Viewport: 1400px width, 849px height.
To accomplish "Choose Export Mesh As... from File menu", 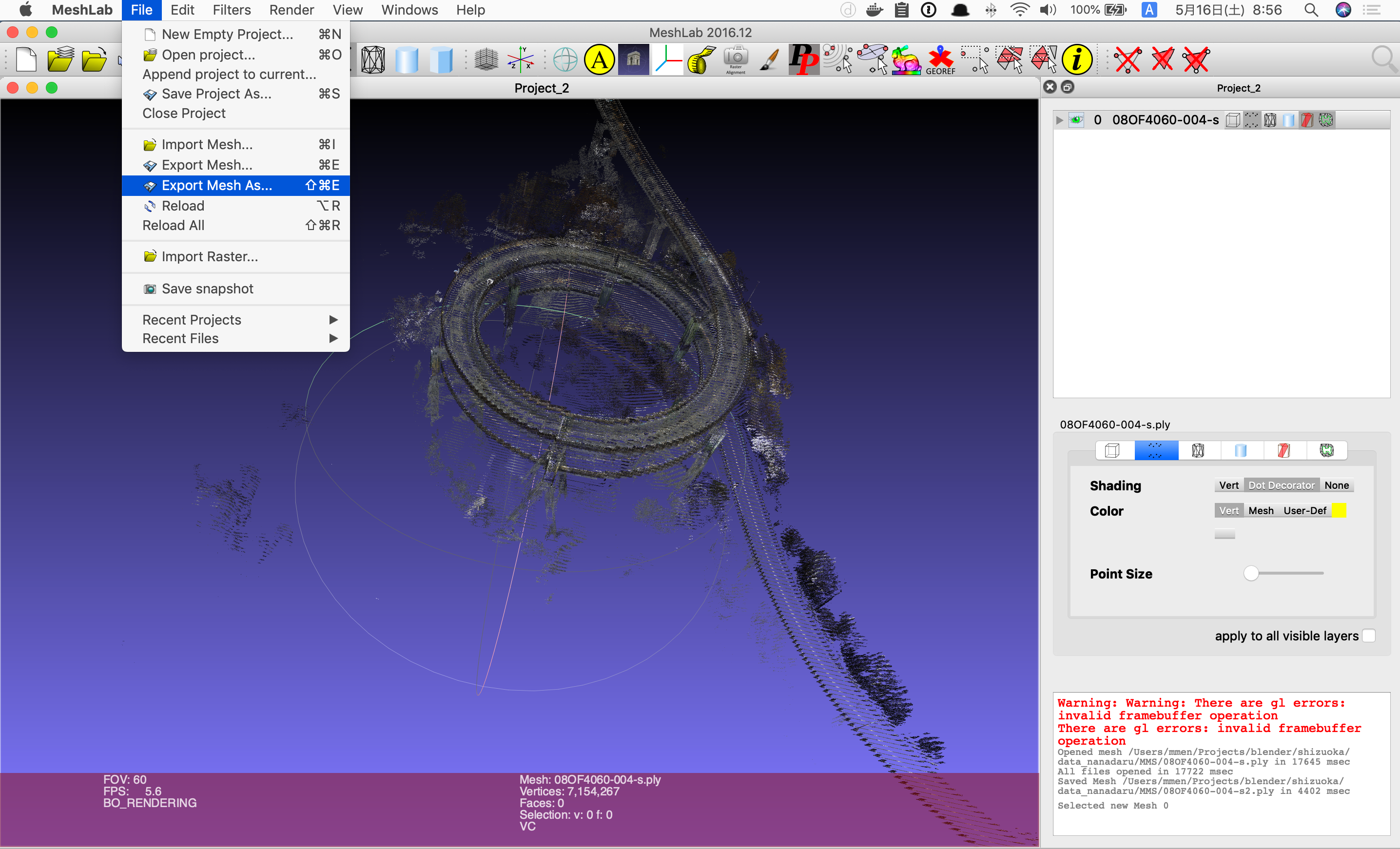I will tap(236, 185).
